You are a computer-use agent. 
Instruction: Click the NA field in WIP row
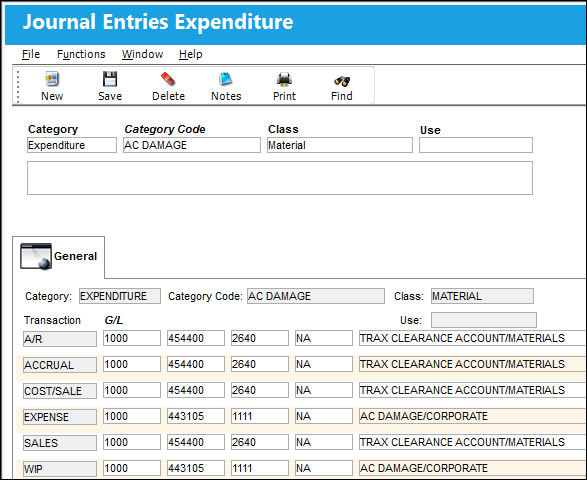pyautogui.click(x=324, y=468)
